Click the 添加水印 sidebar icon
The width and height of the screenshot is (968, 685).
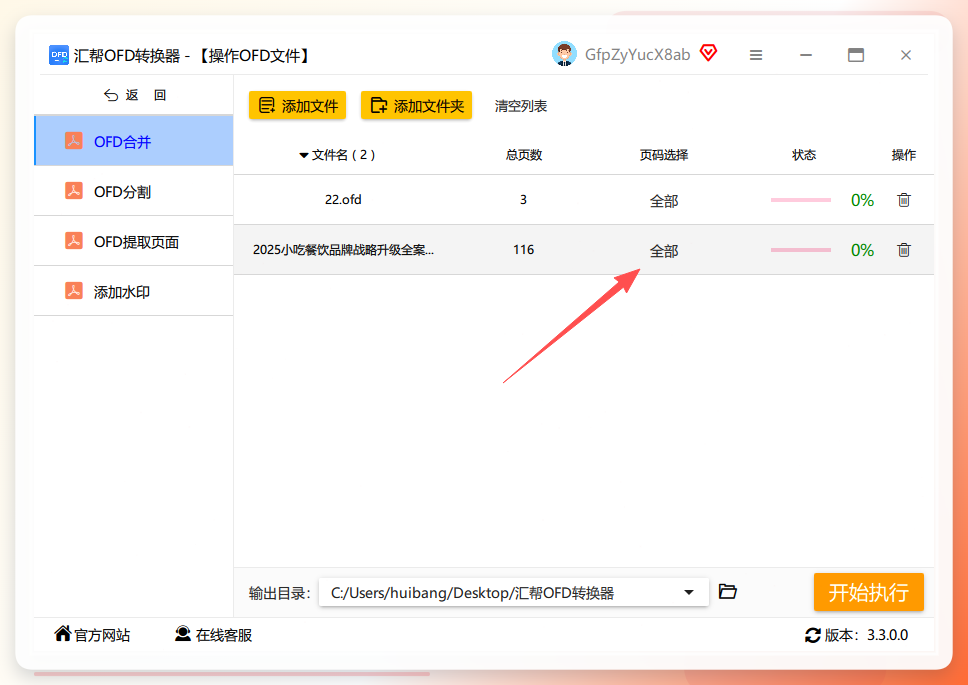[x=74, y=291]
